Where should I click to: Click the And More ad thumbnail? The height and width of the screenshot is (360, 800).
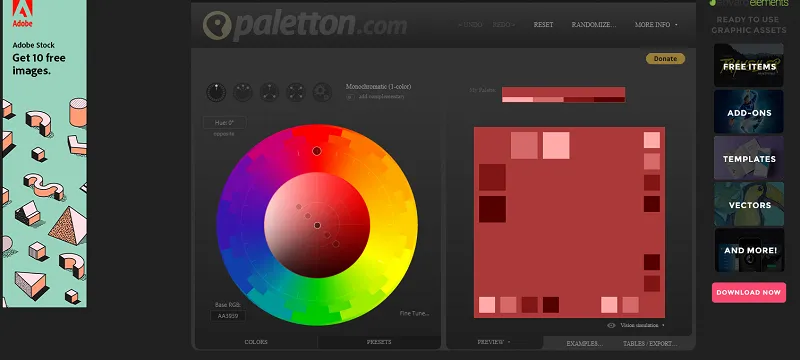[748, 250]
